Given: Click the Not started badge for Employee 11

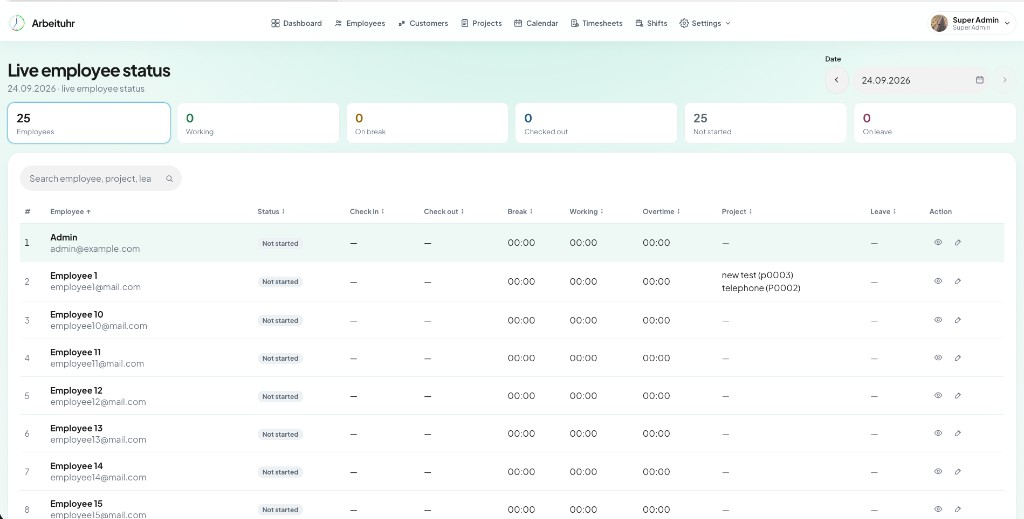Looking at the screenshot, I should pyautogui.click(x=280, y=358).
